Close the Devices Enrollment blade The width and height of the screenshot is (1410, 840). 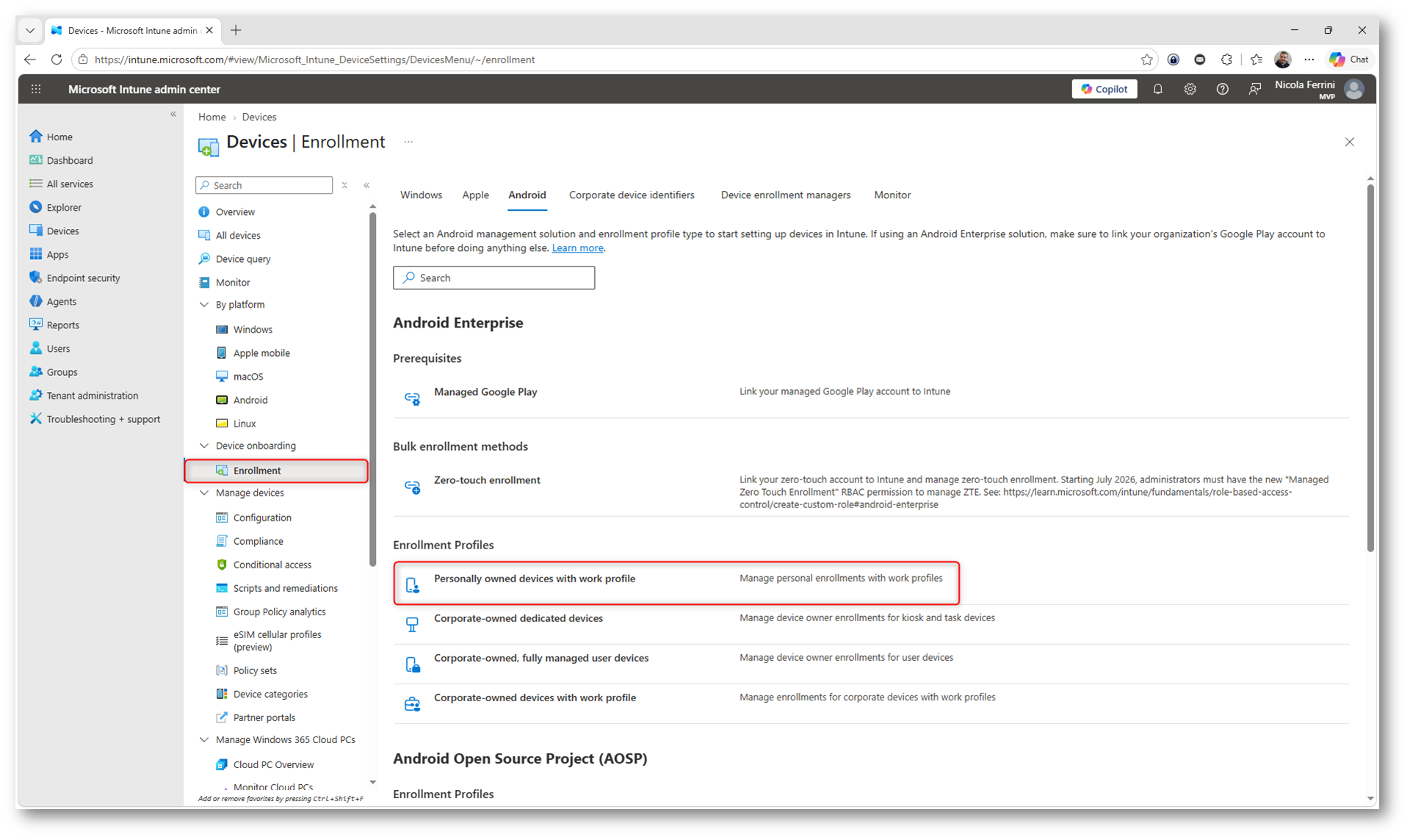(x=1350, y=142)
